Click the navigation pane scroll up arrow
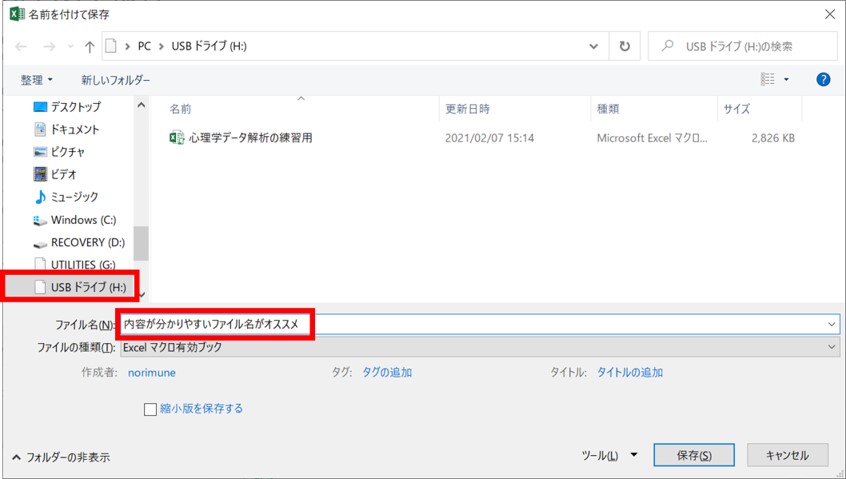 coord(141,105)
